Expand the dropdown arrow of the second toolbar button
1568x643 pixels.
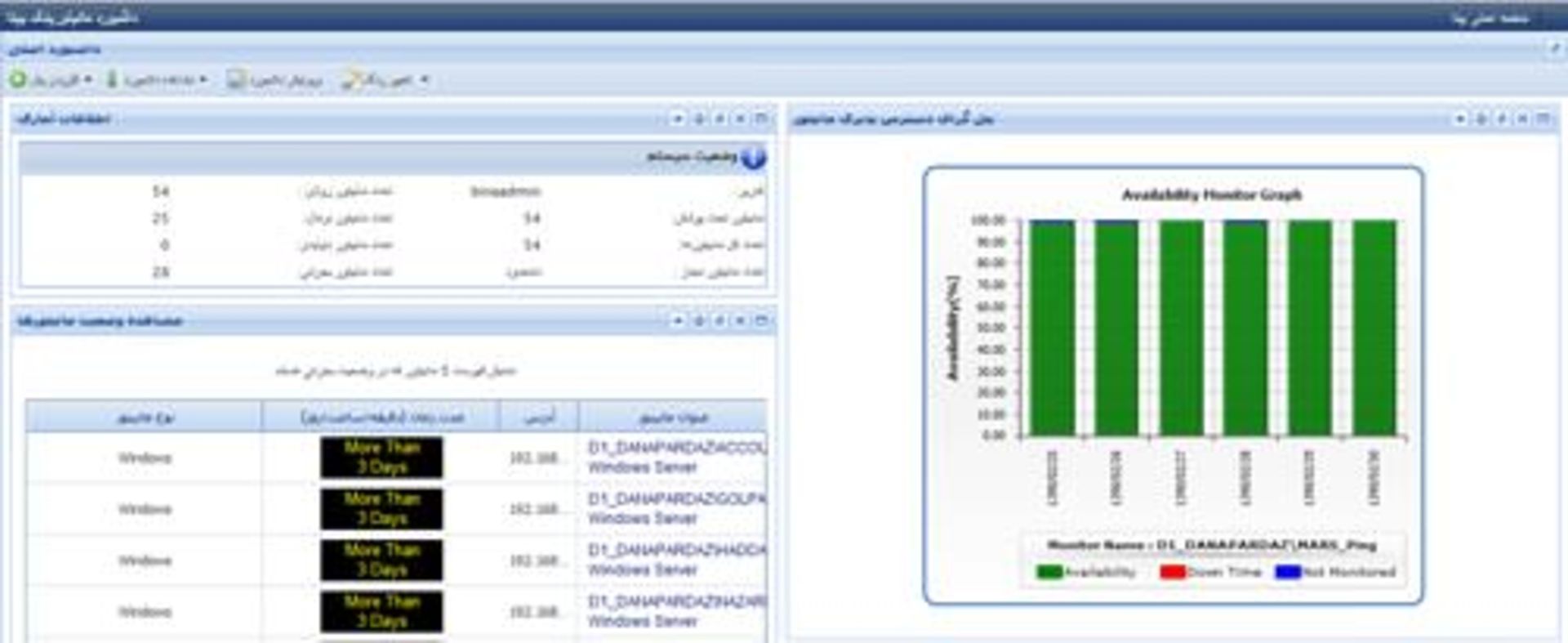click(203, 79)
